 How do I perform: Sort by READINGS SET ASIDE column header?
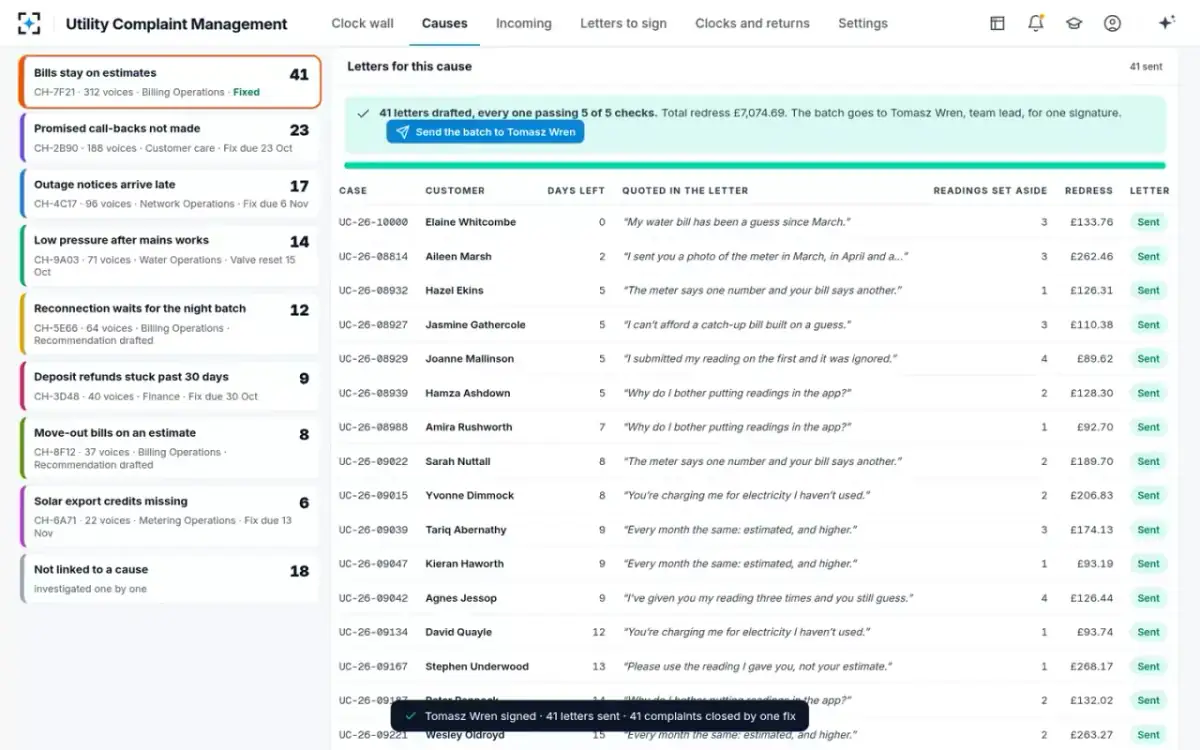point(990,190)
